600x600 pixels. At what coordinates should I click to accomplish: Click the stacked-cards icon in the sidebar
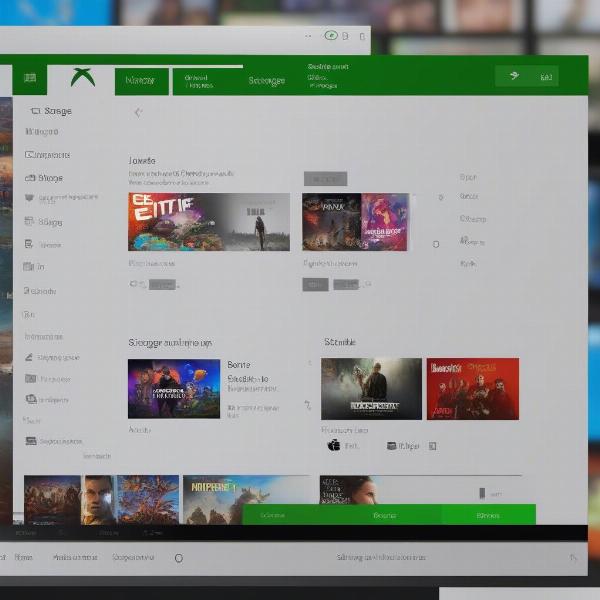[x=31, y=399]
